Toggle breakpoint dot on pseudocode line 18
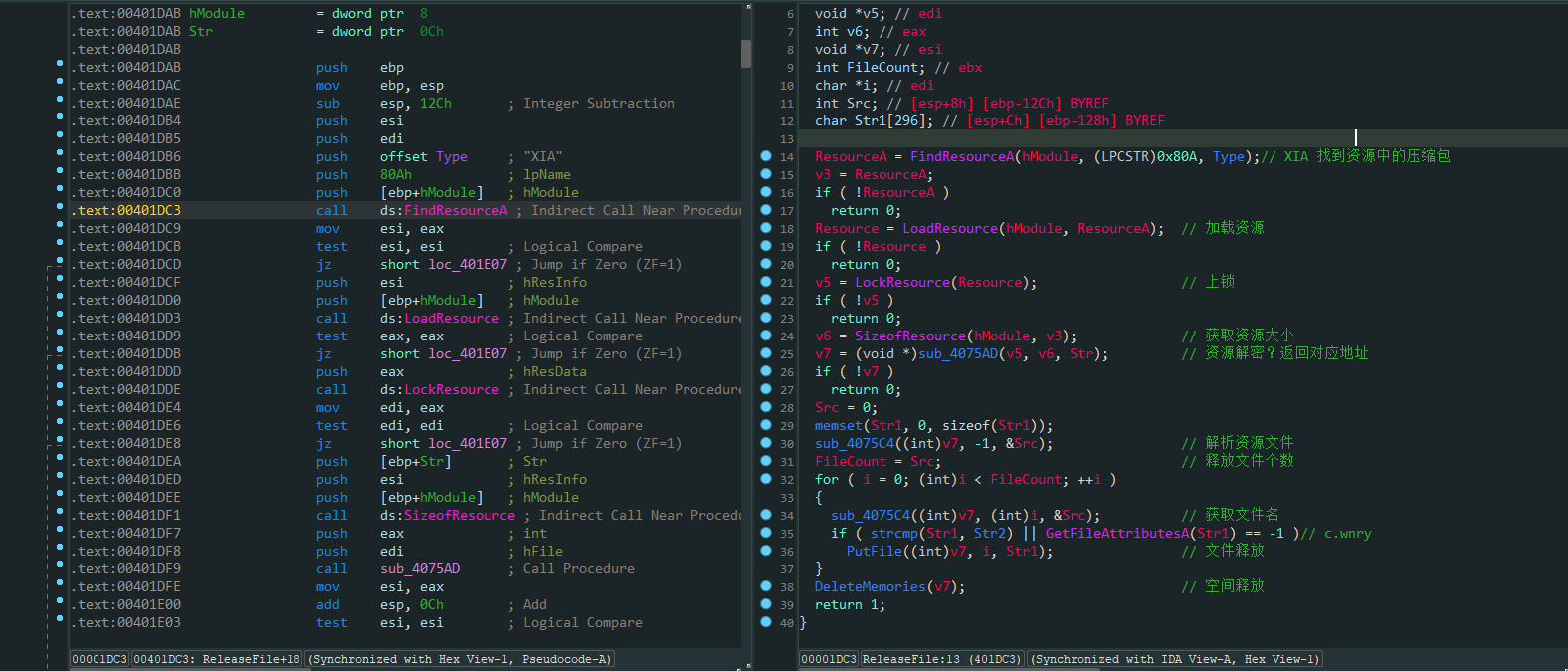 (766, 228)
